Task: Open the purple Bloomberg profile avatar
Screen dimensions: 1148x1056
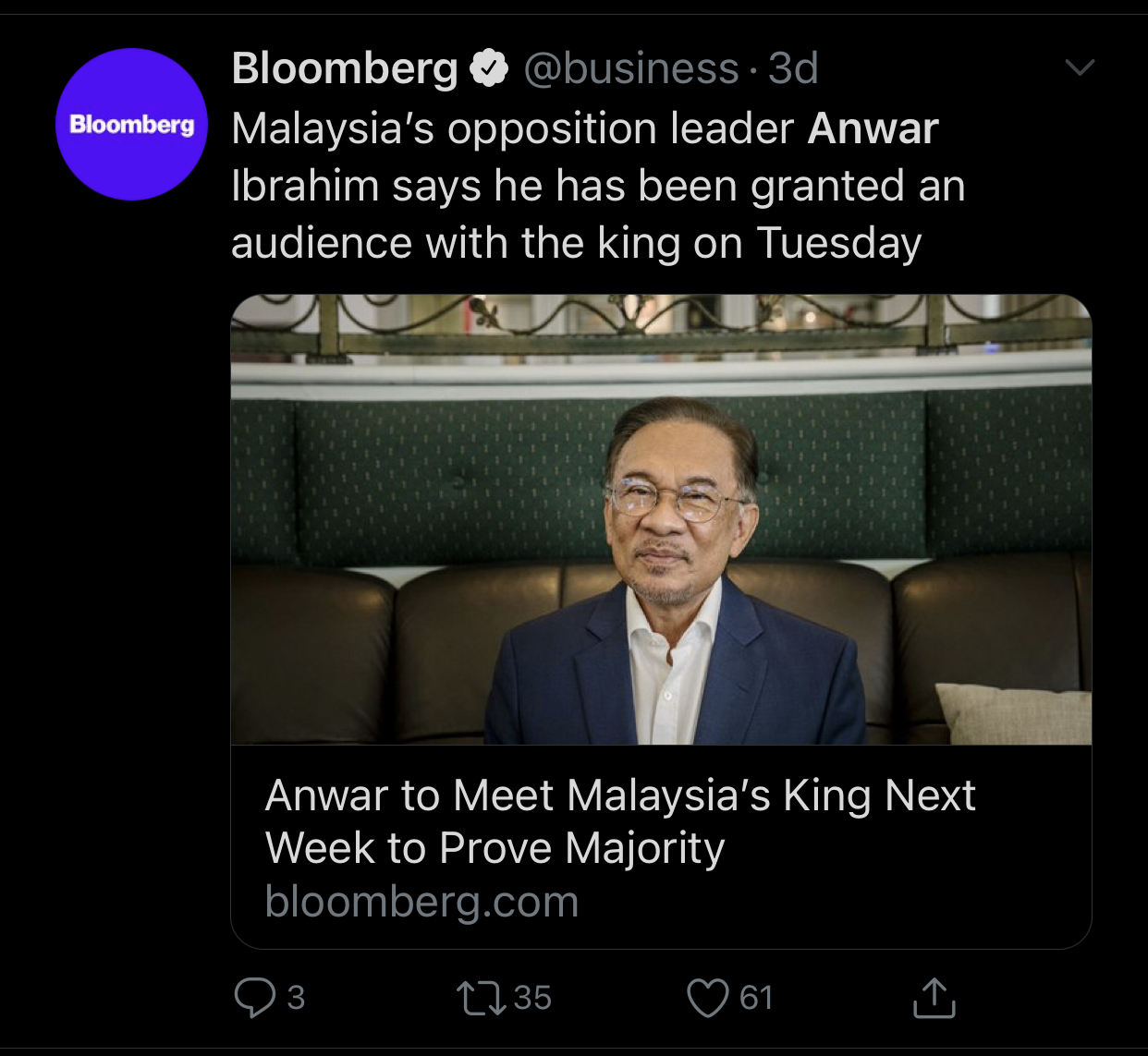Action: click(x=132, y=125)
